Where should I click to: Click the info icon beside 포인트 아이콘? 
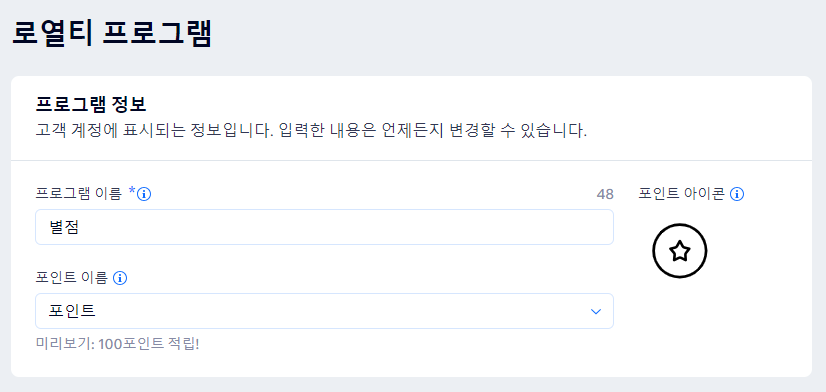coord(737,194)
